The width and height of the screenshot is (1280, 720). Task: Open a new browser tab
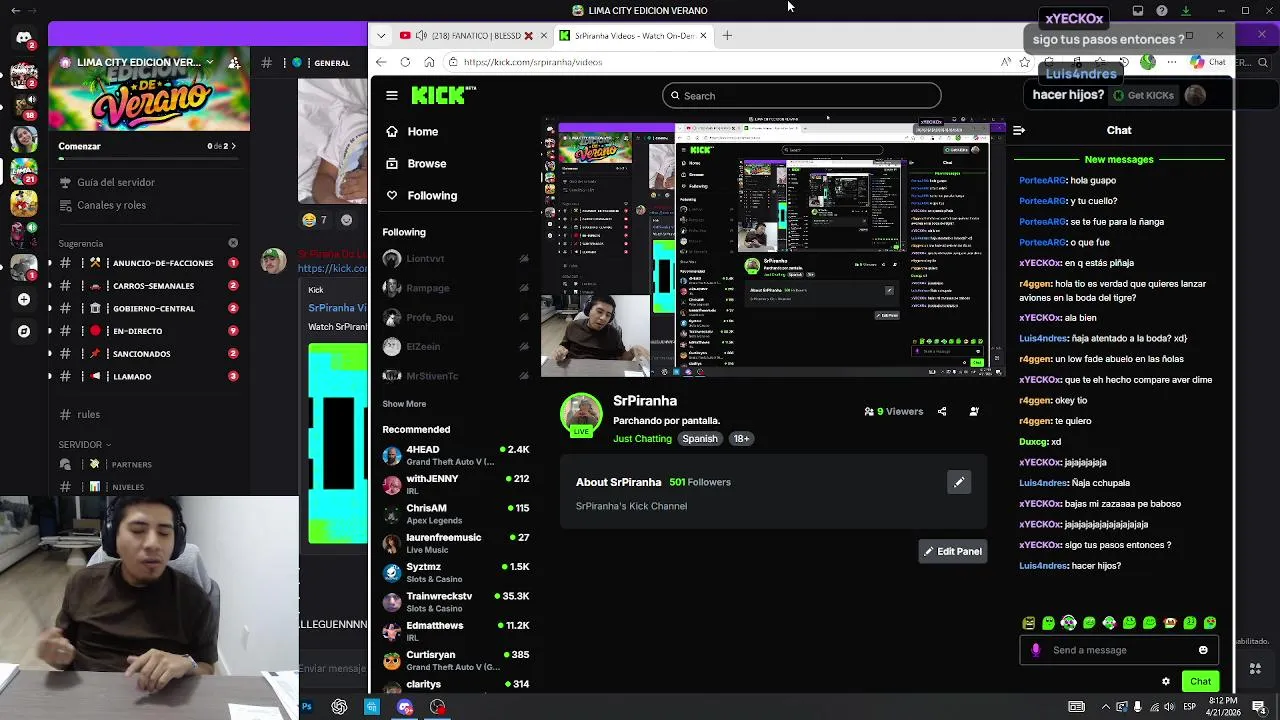[727, 35]
